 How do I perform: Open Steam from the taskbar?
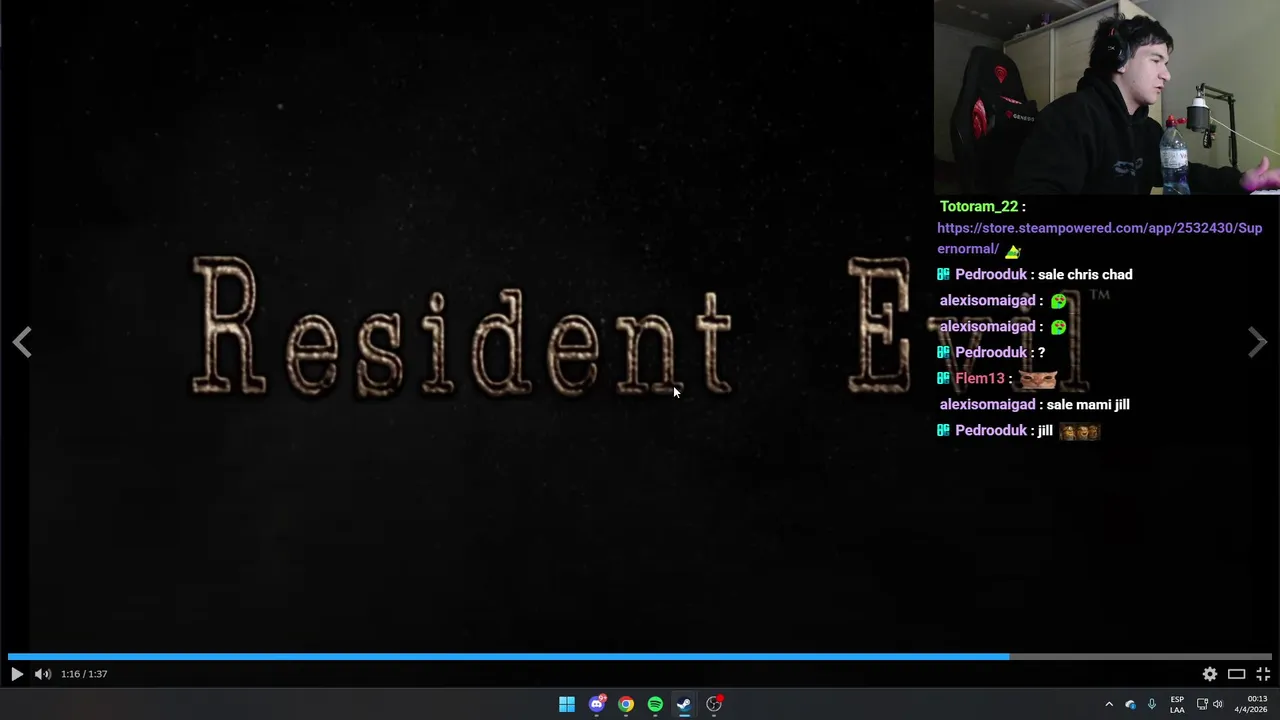click(x=684, y=704)
